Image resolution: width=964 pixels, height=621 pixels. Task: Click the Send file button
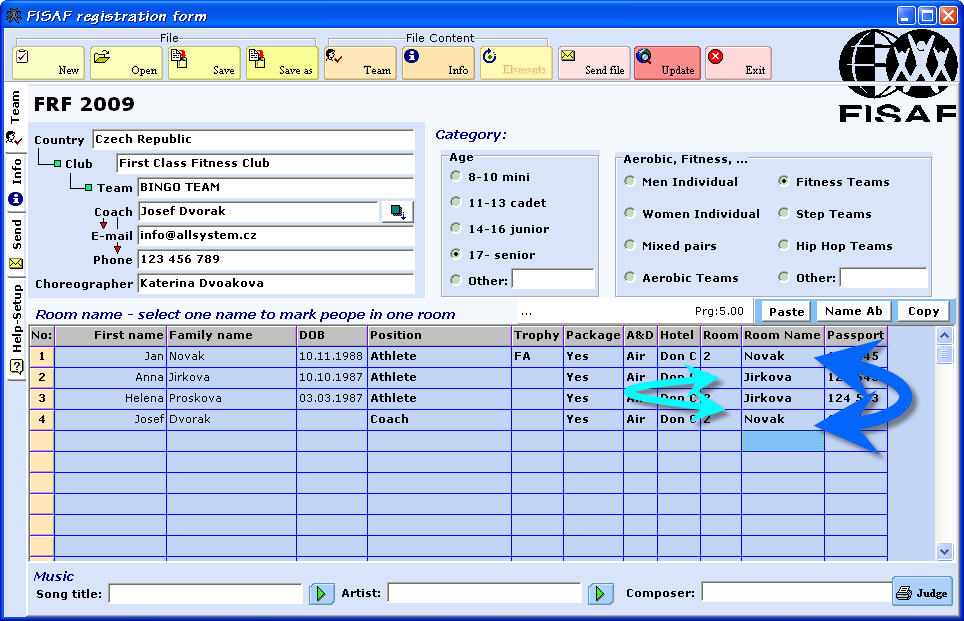pyautogui.click(x=595, y=63)
